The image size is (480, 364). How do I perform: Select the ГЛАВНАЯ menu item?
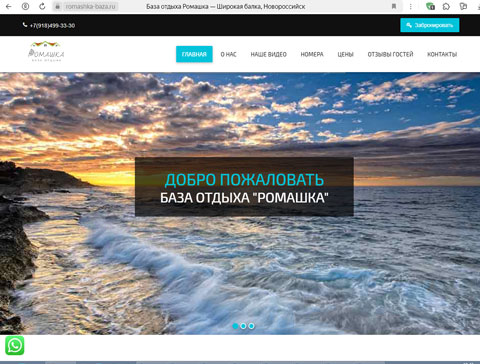194,54
